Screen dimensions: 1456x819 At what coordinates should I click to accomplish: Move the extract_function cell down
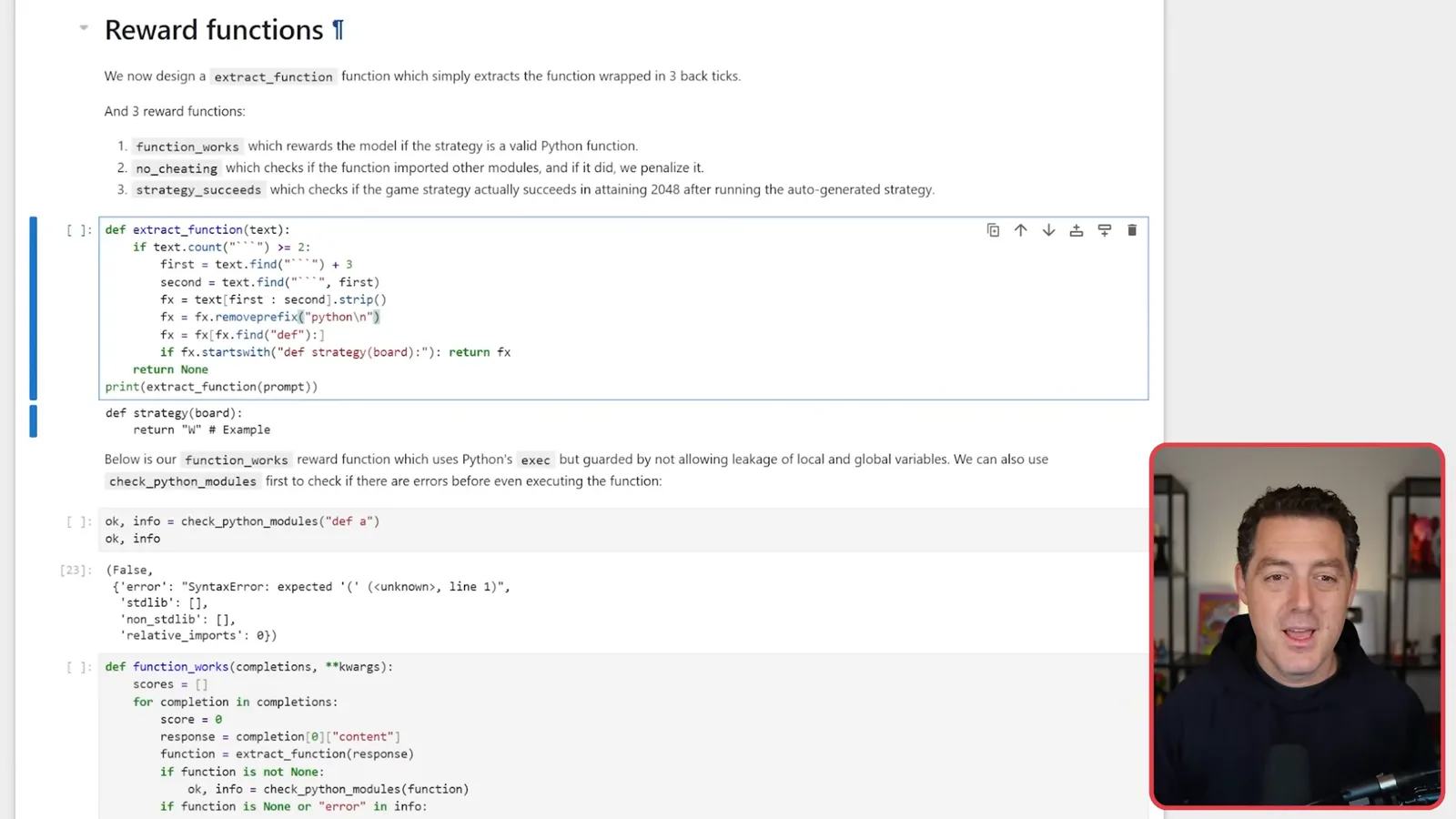[x=1048, y=230]
